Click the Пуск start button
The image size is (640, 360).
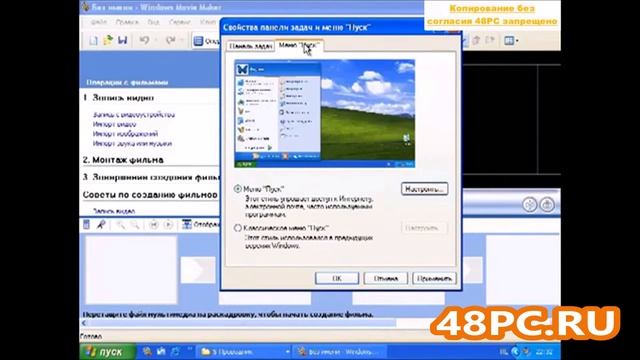coord(108,352)
